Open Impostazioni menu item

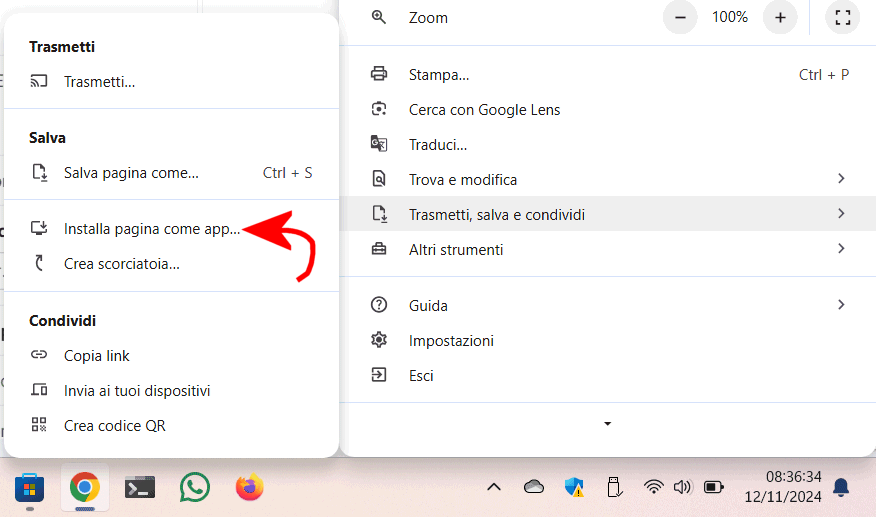point(608,340)
